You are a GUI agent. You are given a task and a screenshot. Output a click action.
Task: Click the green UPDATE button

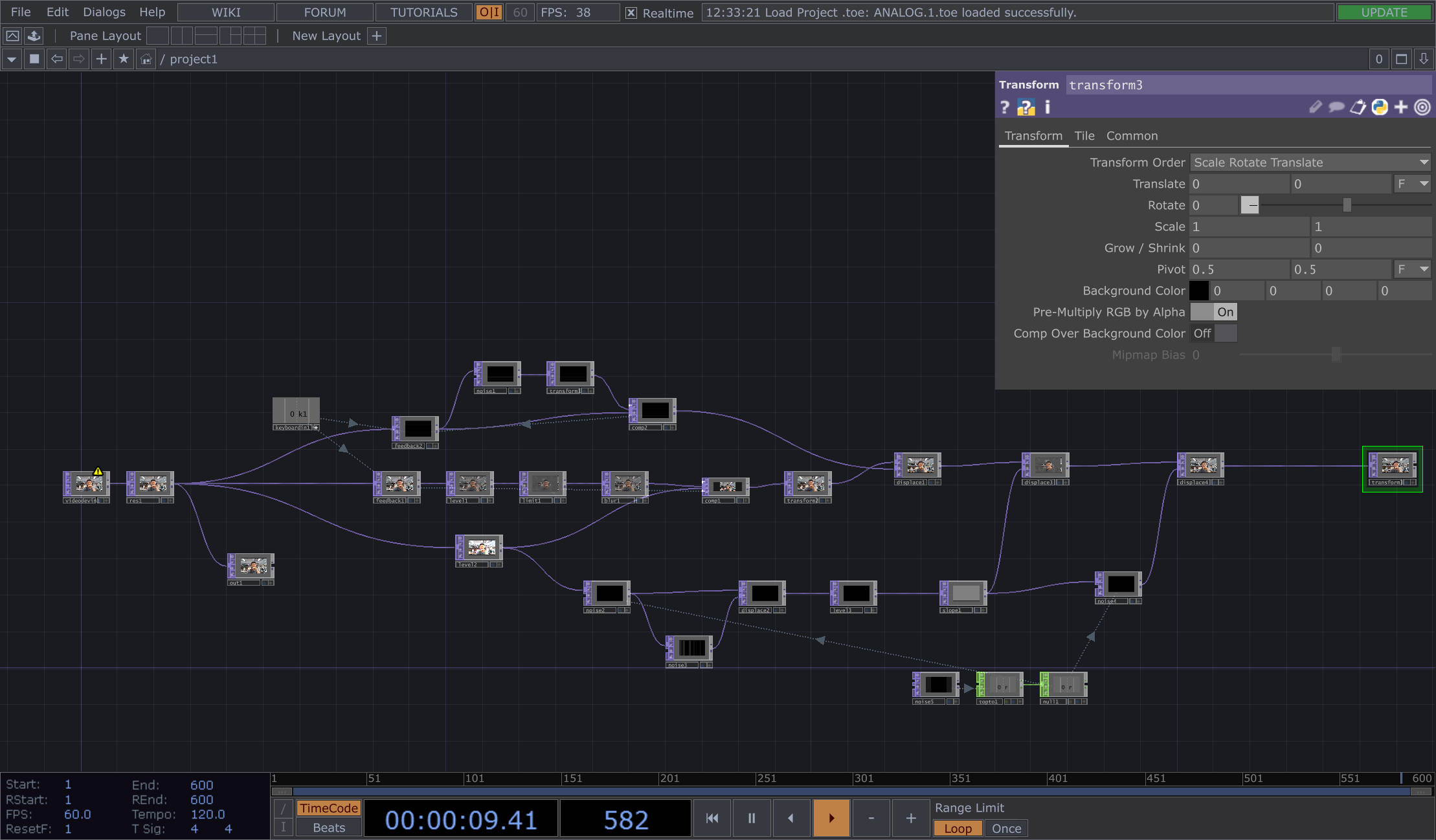click(1384, 12)
